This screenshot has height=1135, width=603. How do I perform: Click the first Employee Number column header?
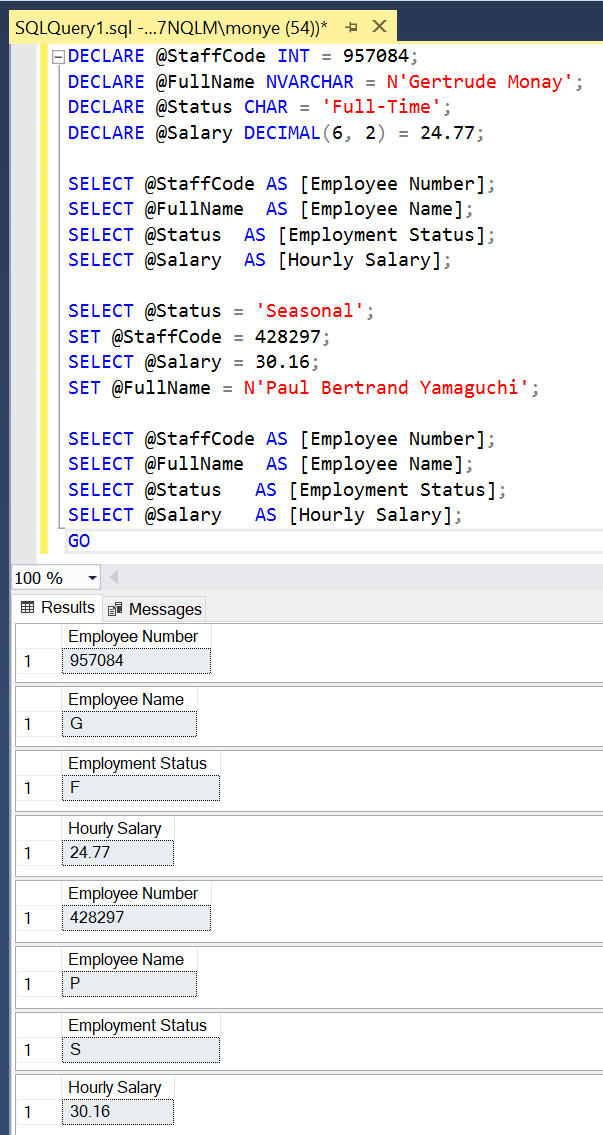[x=137, y=636]
